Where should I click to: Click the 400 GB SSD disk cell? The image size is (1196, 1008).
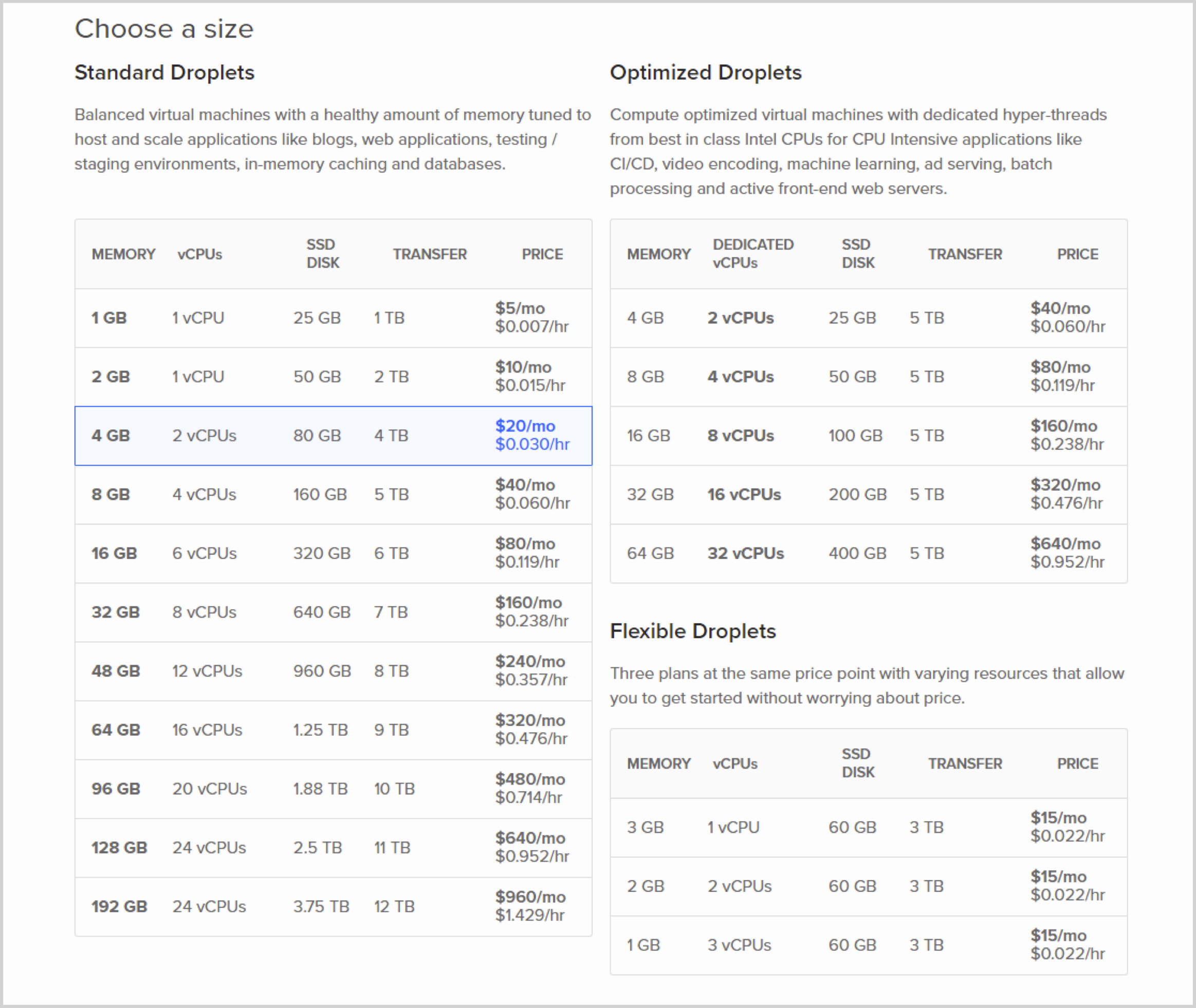(x=857, y=553)
